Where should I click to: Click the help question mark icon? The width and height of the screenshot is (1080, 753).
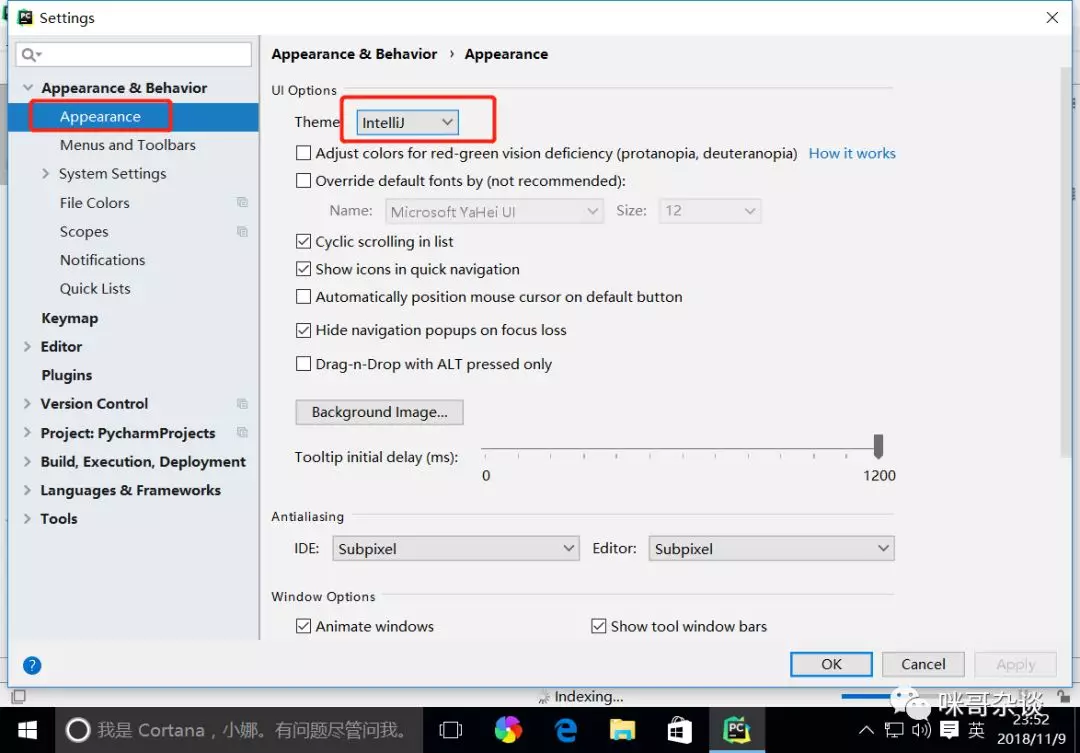[32, 665]
